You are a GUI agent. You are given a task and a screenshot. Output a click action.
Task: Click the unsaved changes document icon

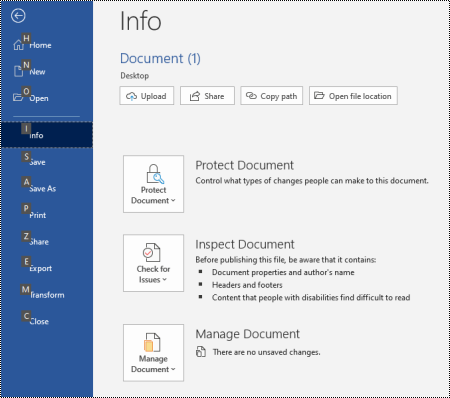click(201, 352)
